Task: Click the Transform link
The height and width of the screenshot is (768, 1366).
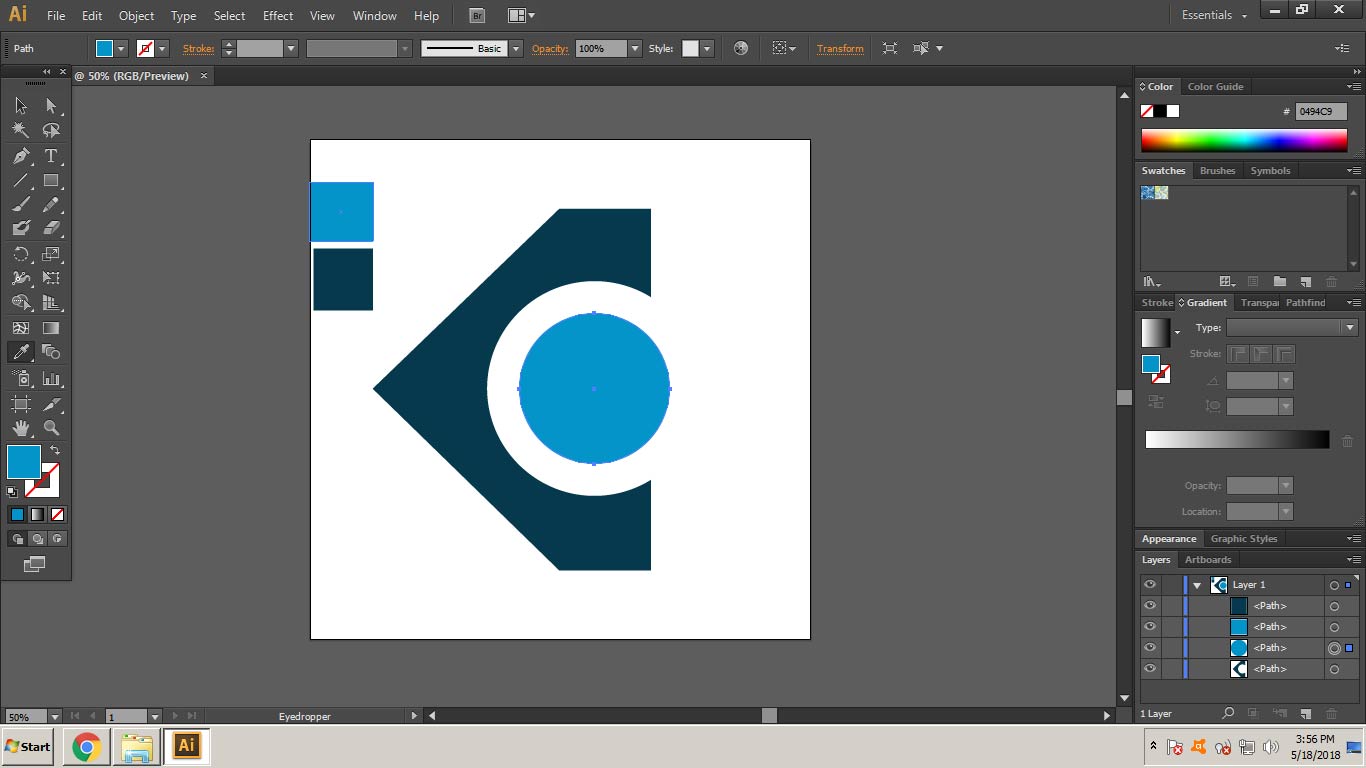Action: click(x=840, y=48)
